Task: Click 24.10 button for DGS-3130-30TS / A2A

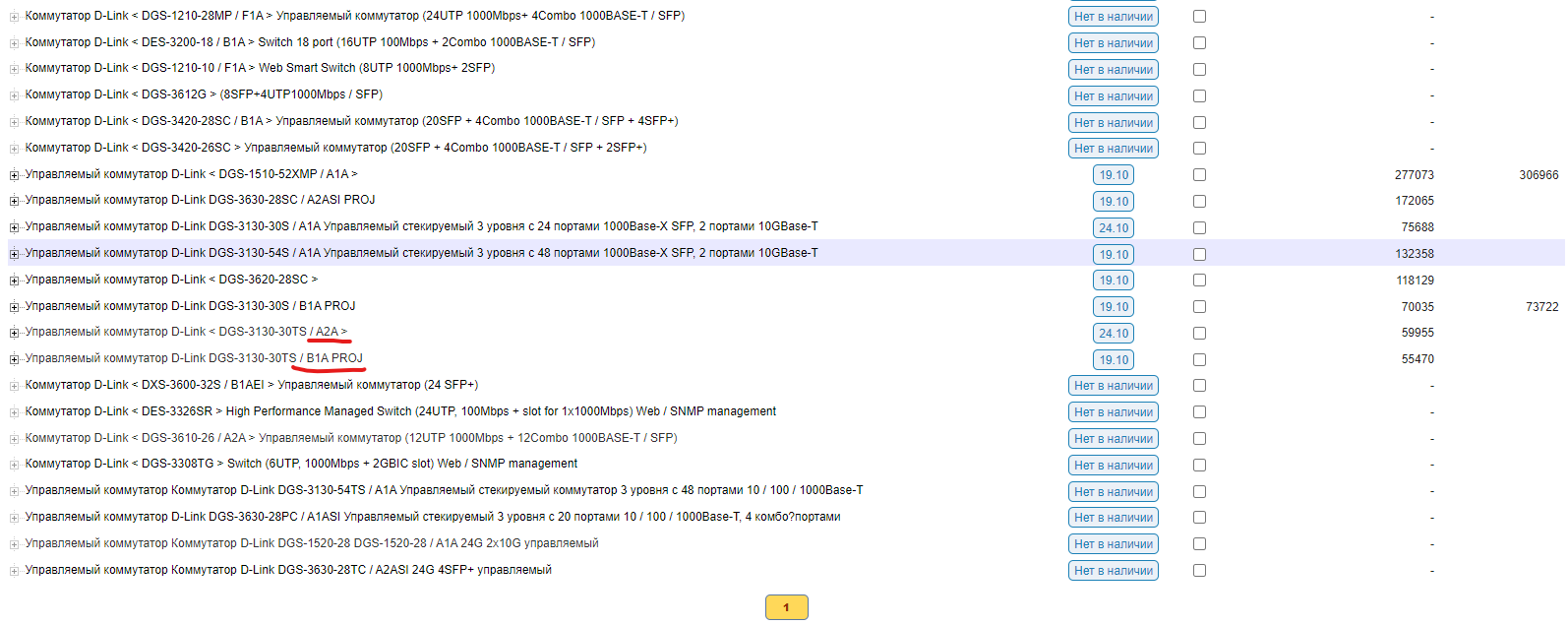Action: 1114,334
